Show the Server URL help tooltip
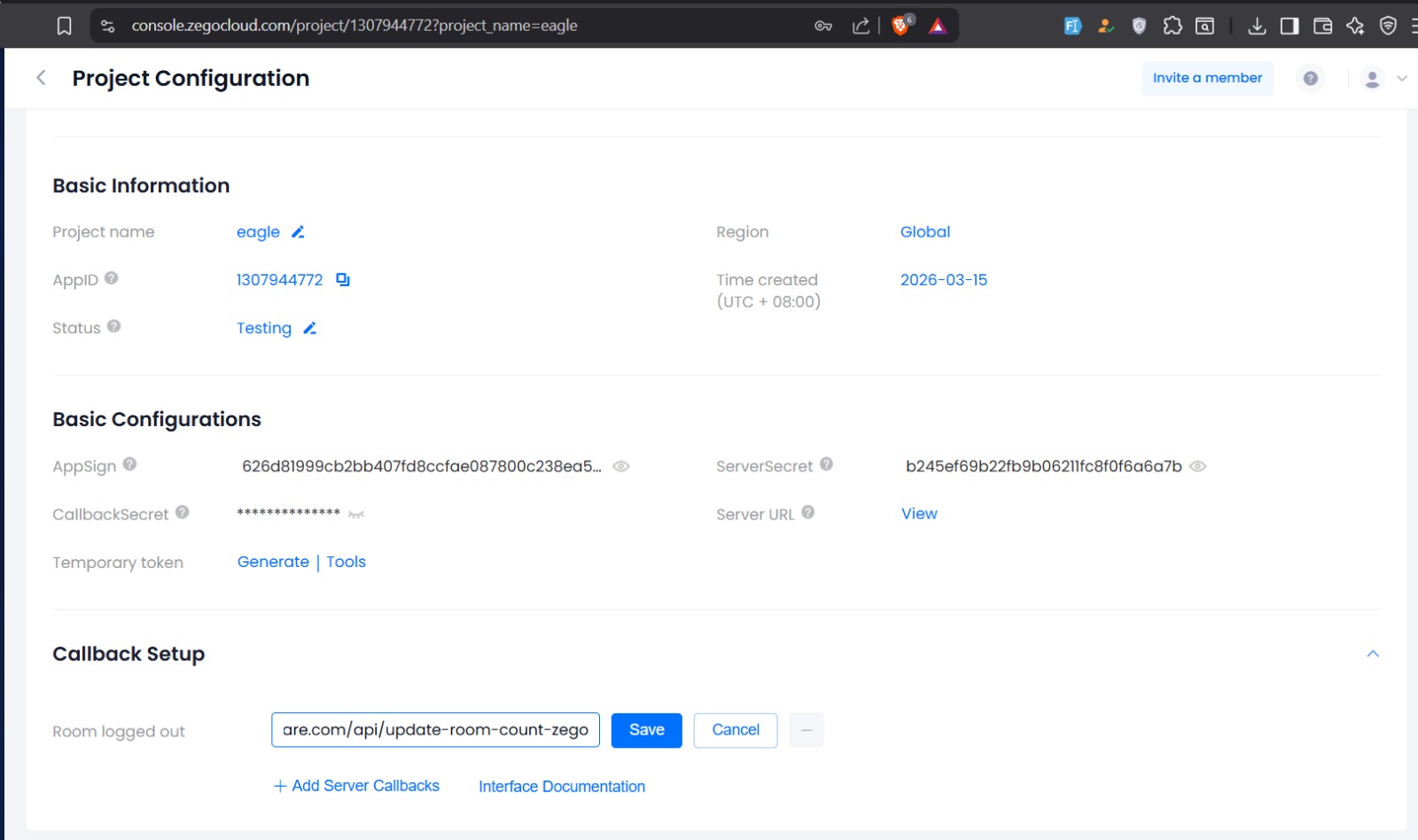Viewport: 1418px width, 840px height. click(x=807, y=511)
